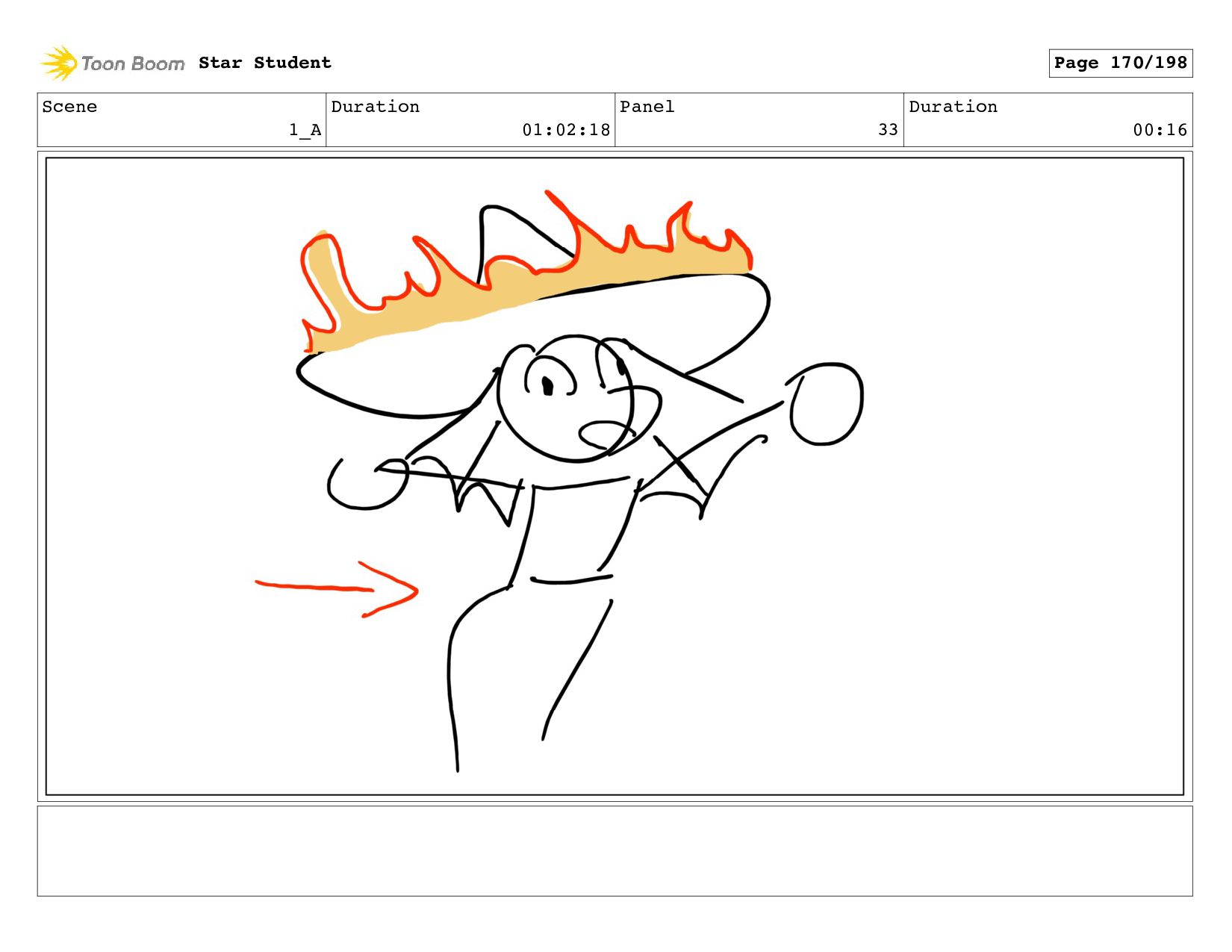This screenshot has height=952, width=1232.
Task: Click the 'Star Student' project title
Action: point(265,63)
